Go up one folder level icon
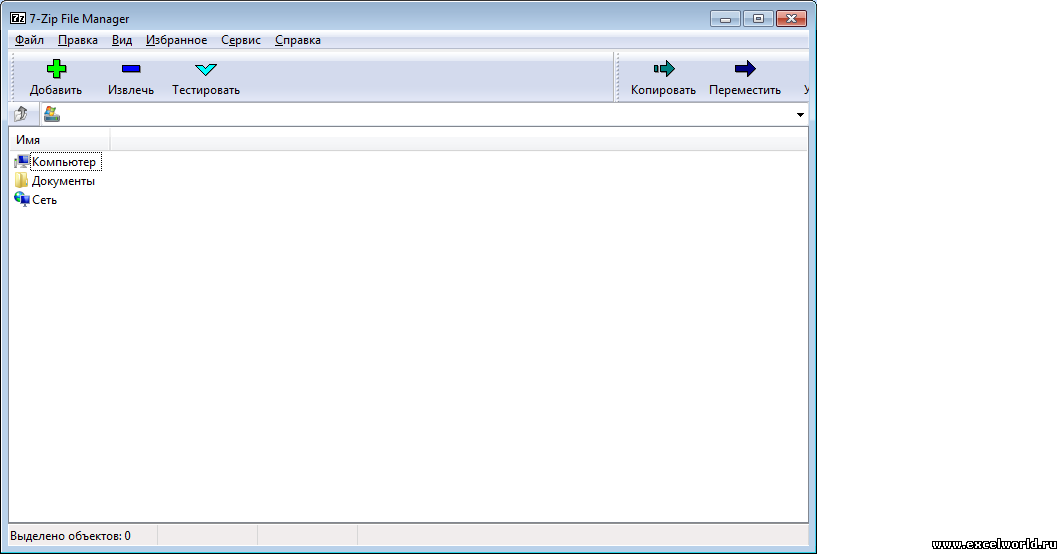 tap(21, 114)
